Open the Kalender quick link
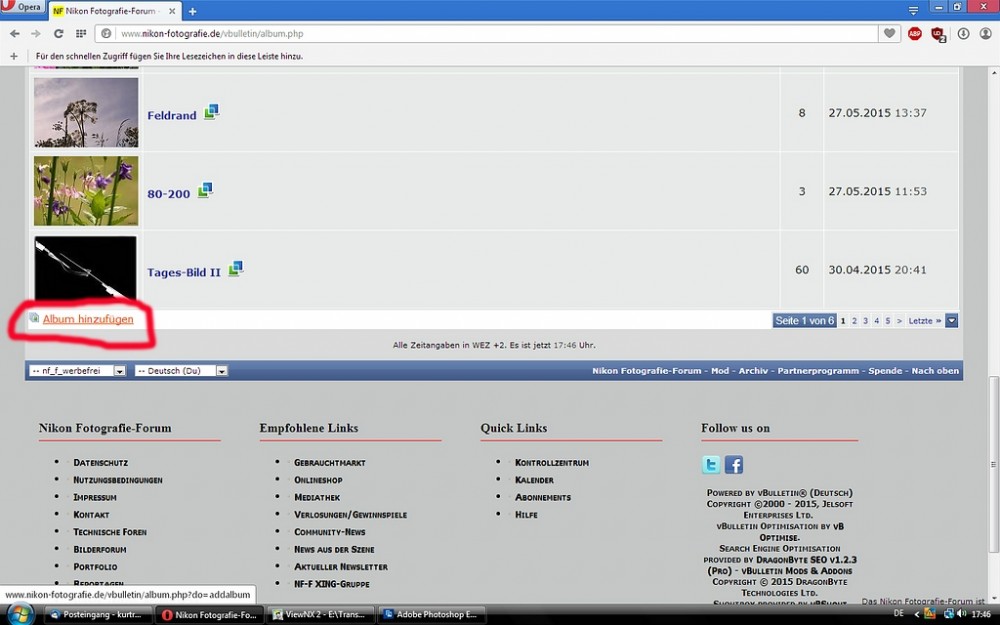 [x=534, y=480]
